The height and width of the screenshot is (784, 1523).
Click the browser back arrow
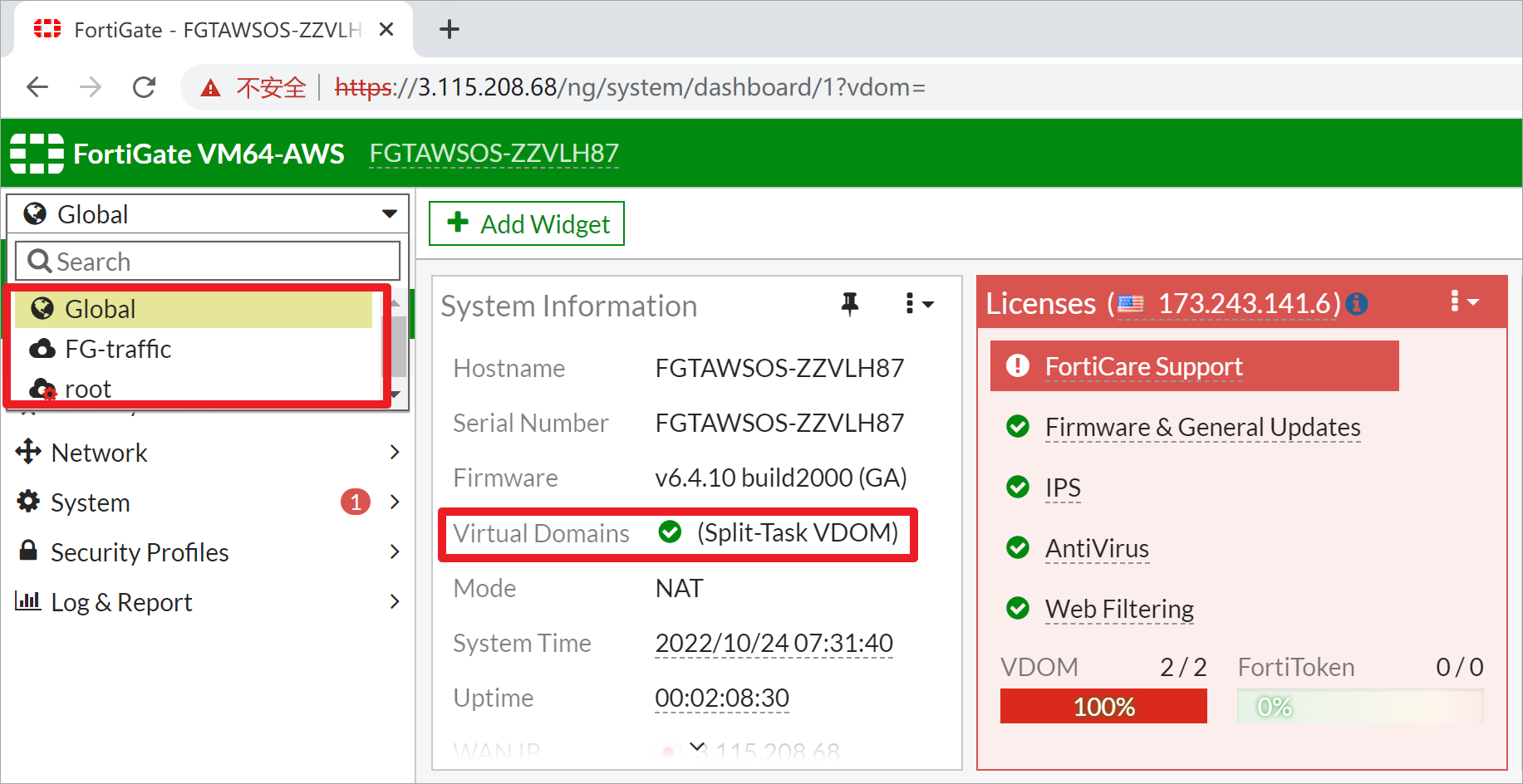tap(37, 86)
